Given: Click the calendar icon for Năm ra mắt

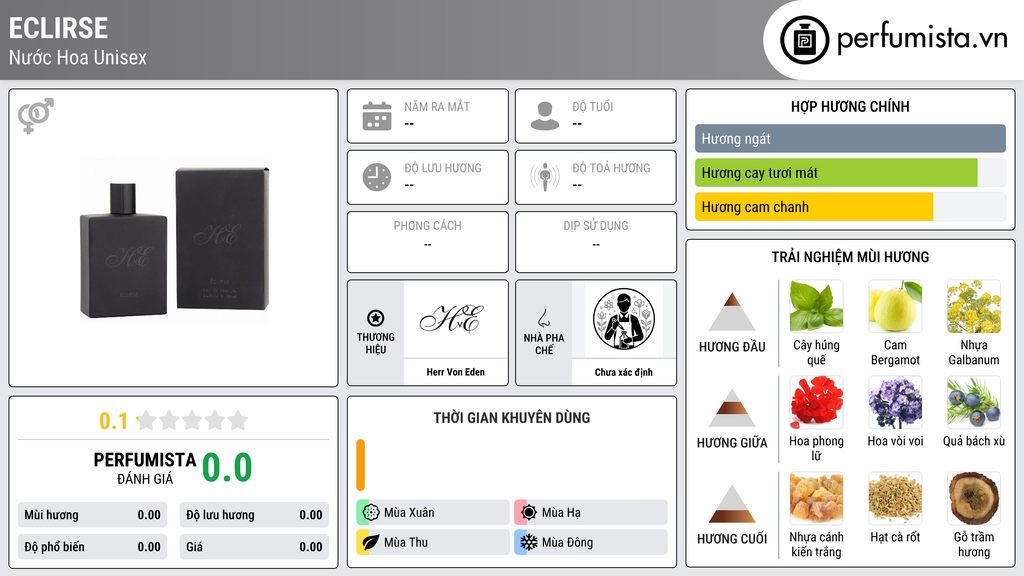Looking at the screenshot, I should point(377,116).
